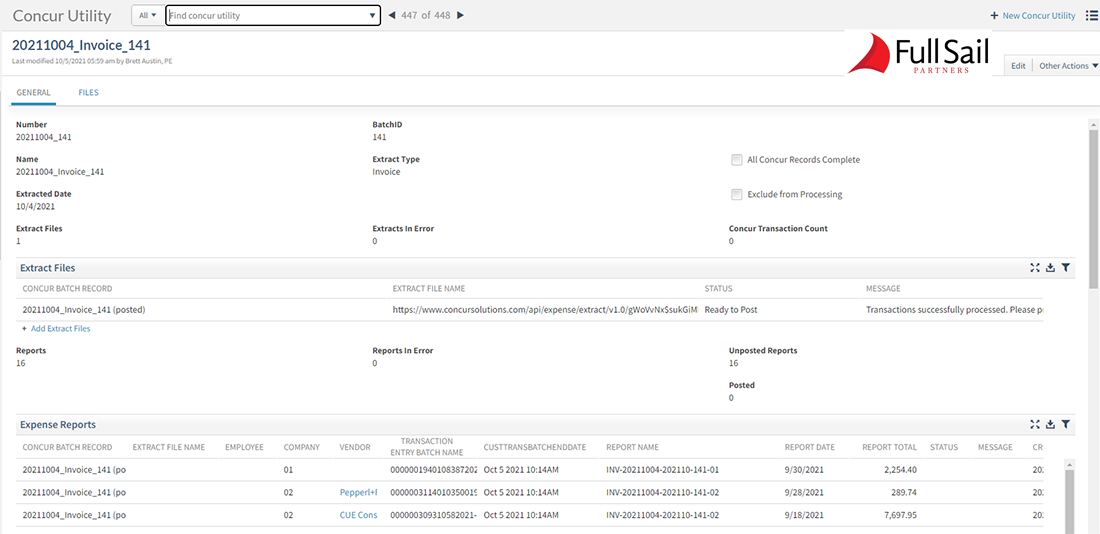Sort by EXTRACT FILE NAME column header in Extract Files
The height and width of the screenshot is (534, 1100).
pos(429,288)
